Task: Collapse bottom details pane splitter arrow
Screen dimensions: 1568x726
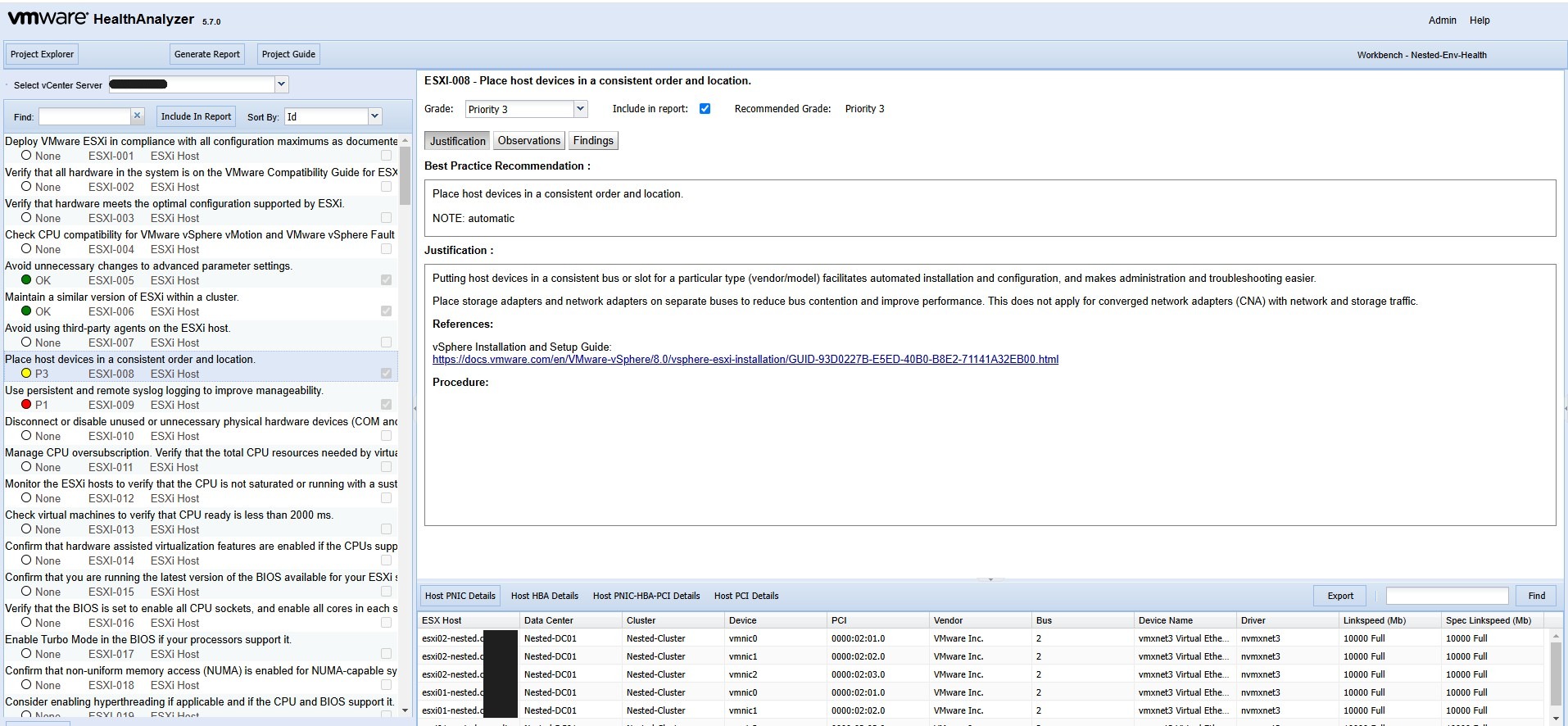Action: 990,579
